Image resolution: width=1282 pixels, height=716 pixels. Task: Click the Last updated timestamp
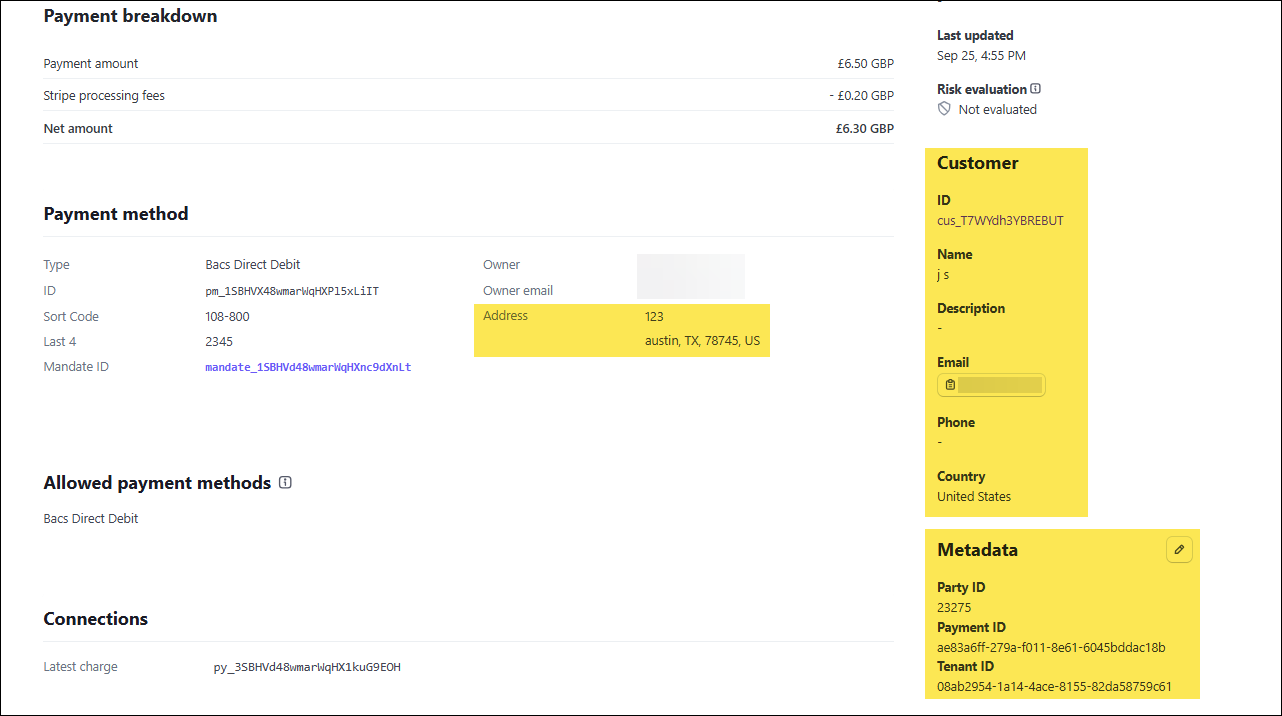pyautogui.click(x=981, y=56)
